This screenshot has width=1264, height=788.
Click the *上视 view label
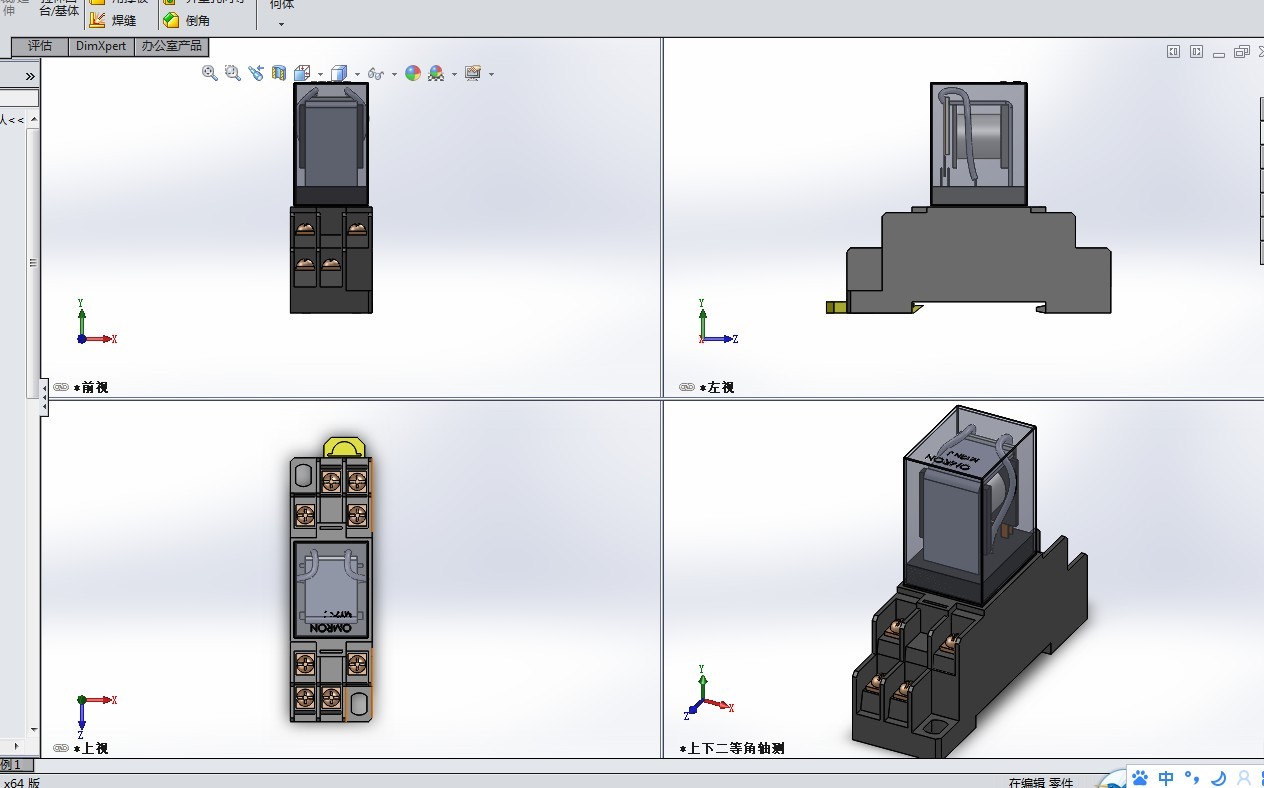(x=91, y=748)
